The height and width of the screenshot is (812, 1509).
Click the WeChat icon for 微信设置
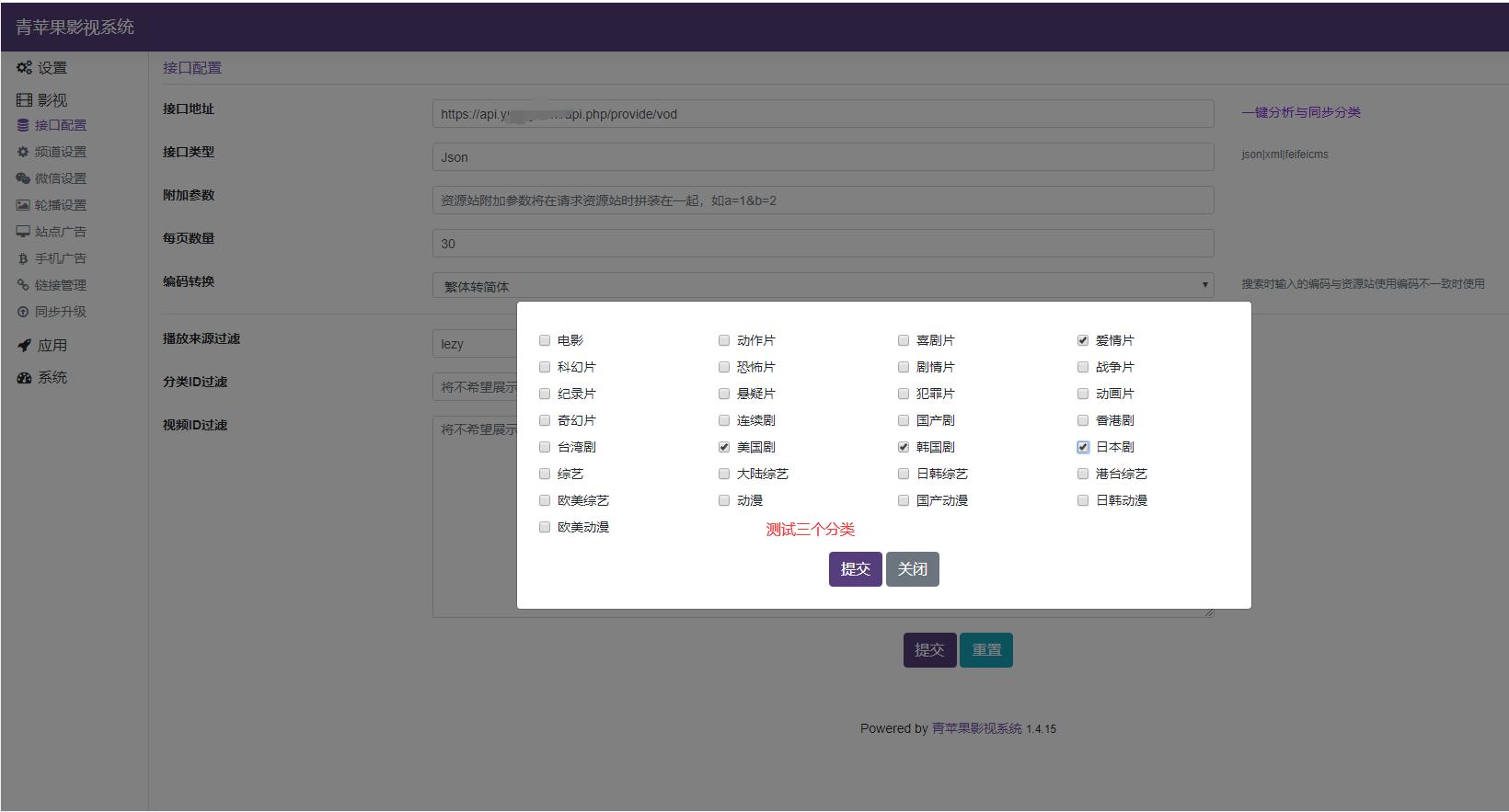(23, 178)
